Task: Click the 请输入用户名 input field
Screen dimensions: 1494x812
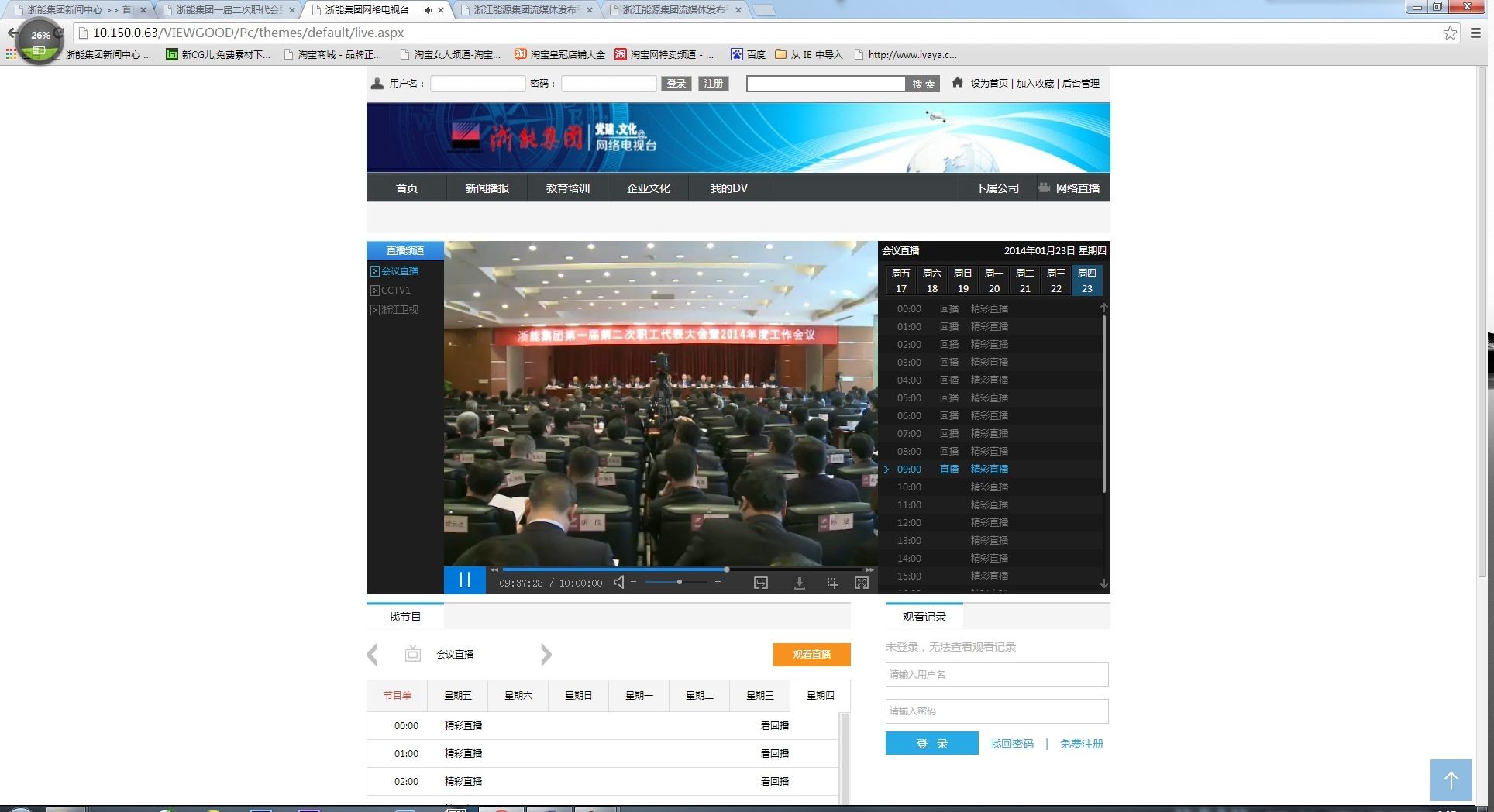Action: 996,674
